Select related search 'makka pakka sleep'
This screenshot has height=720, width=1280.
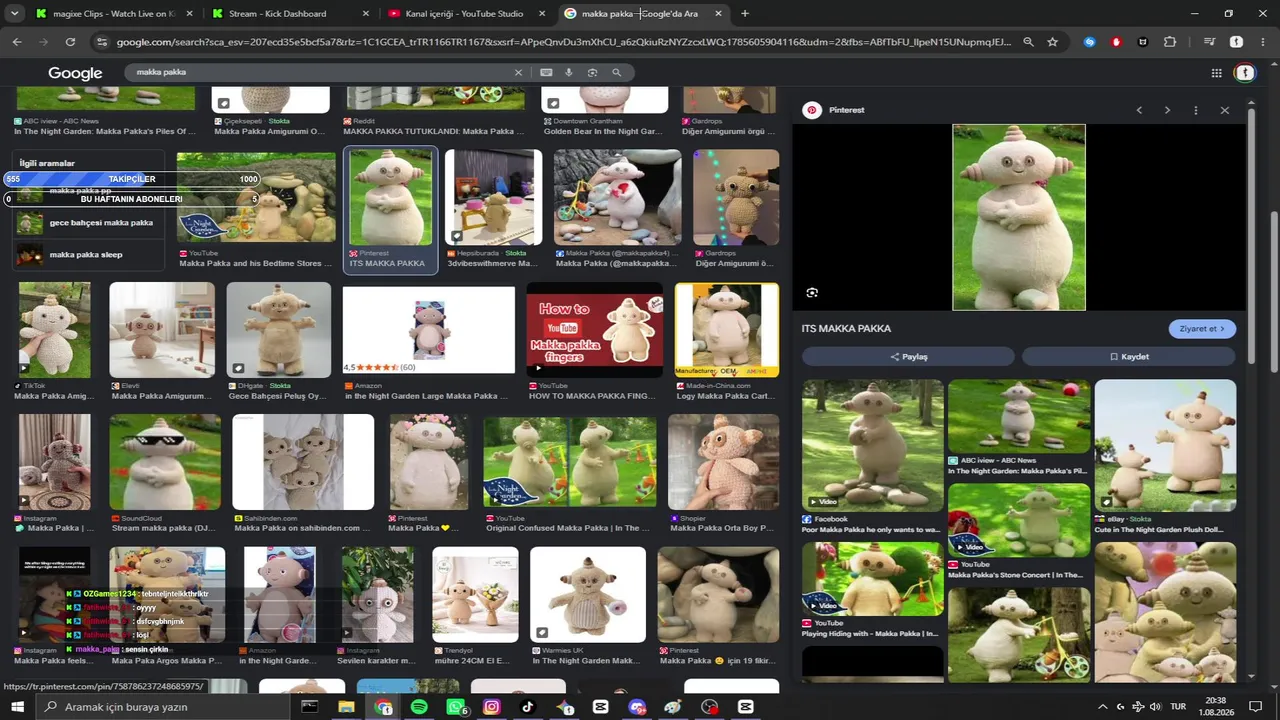coord(89,255)
